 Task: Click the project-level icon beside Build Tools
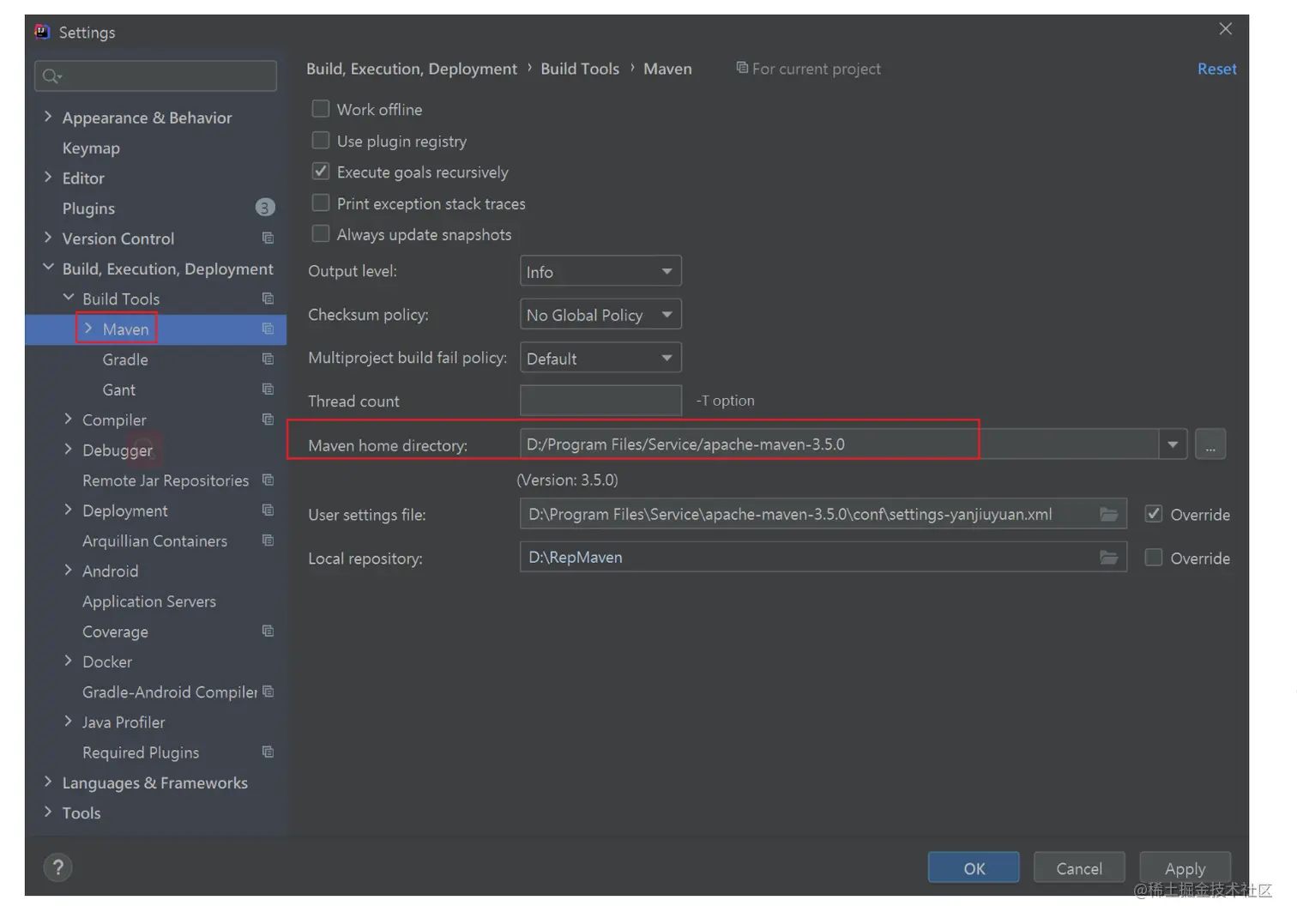click(268, 298)
